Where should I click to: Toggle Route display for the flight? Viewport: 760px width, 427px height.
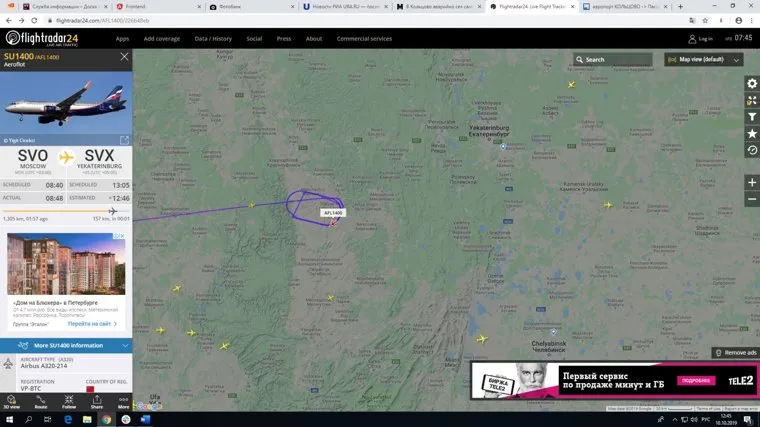point(41,400)
